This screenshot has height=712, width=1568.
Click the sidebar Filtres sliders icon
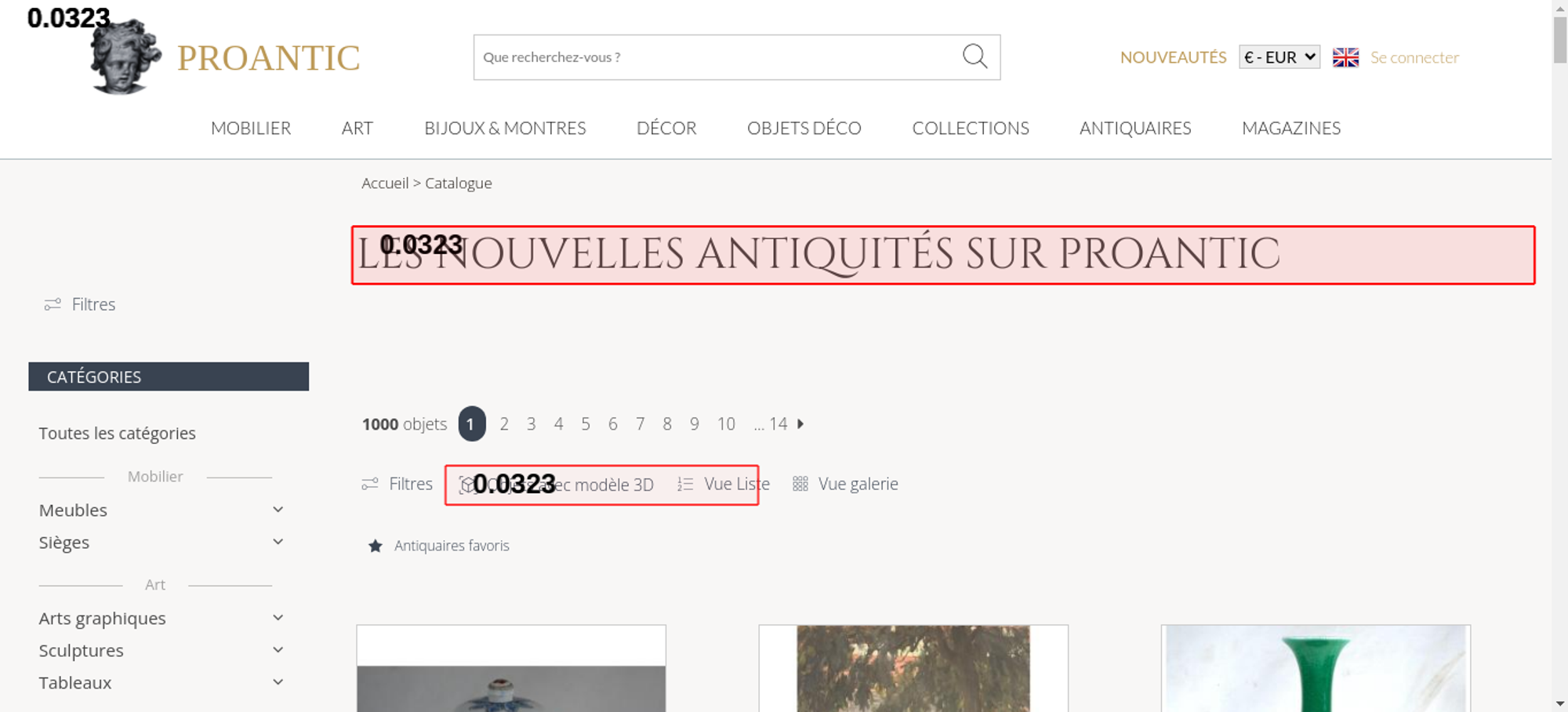click(53, 304)
